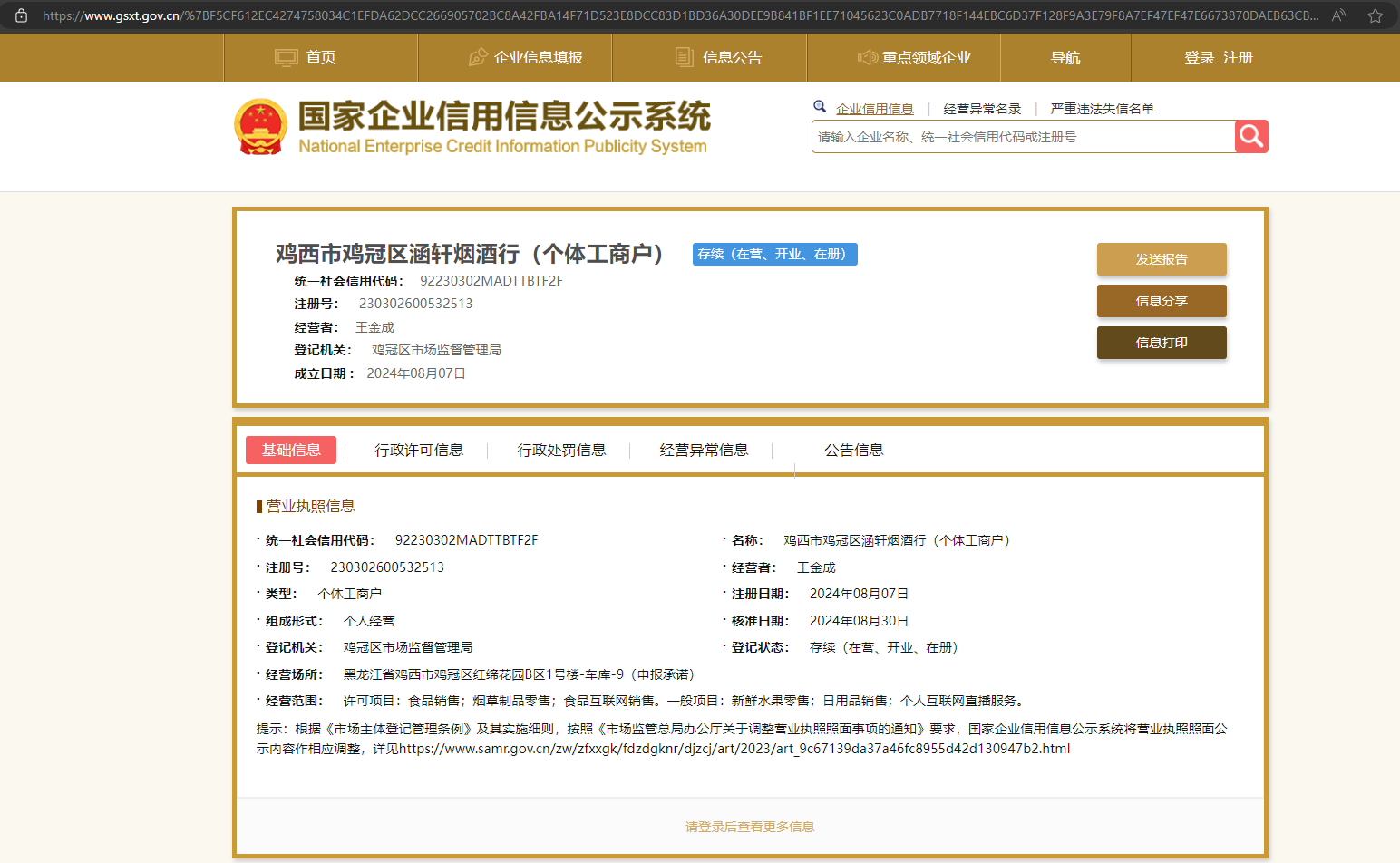Click header registration authority 鸡冠区市场监督管理局
1400x863 pixels.
coord(436,350)
